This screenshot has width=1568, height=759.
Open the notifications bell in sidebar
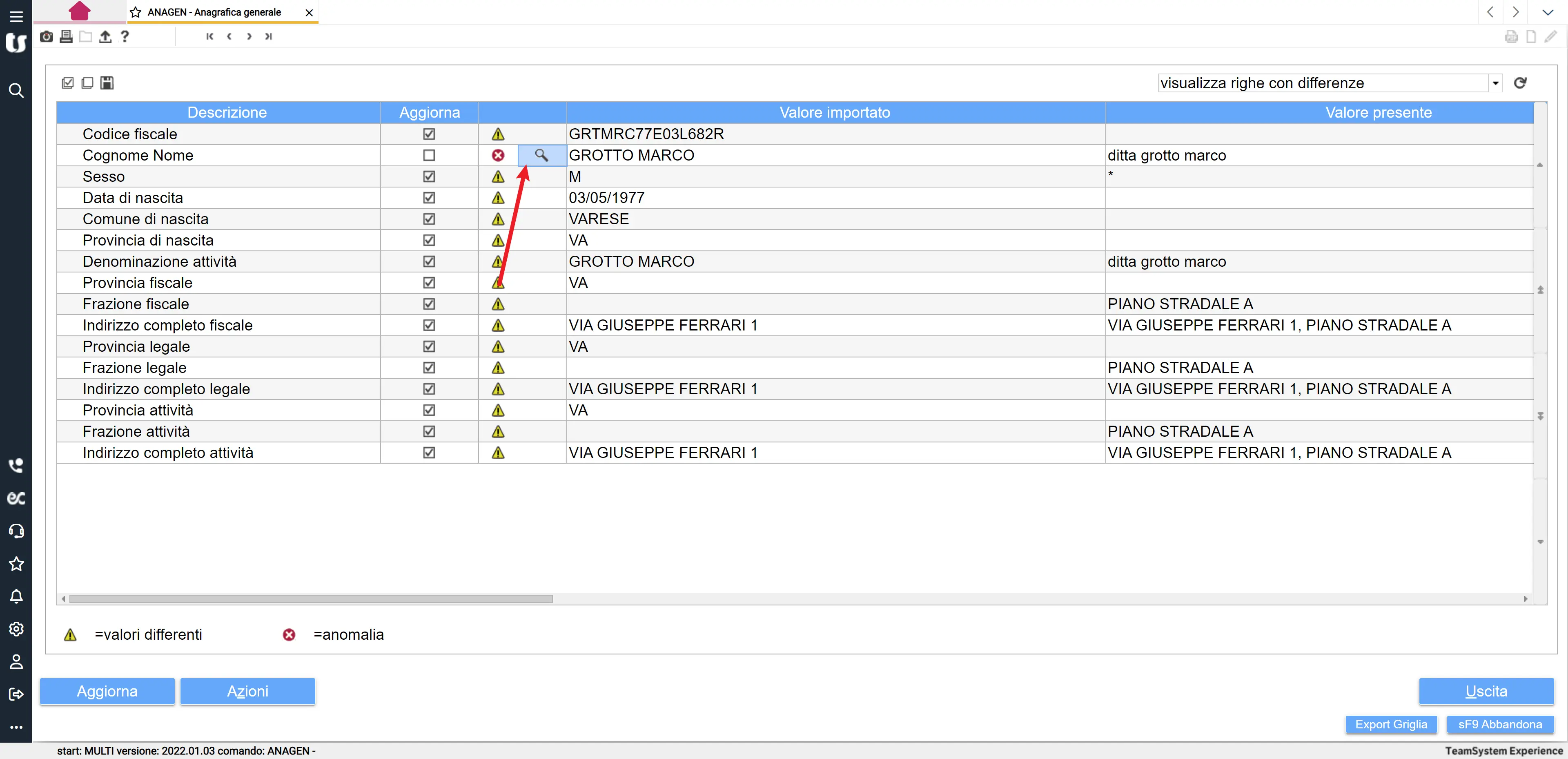16,596
